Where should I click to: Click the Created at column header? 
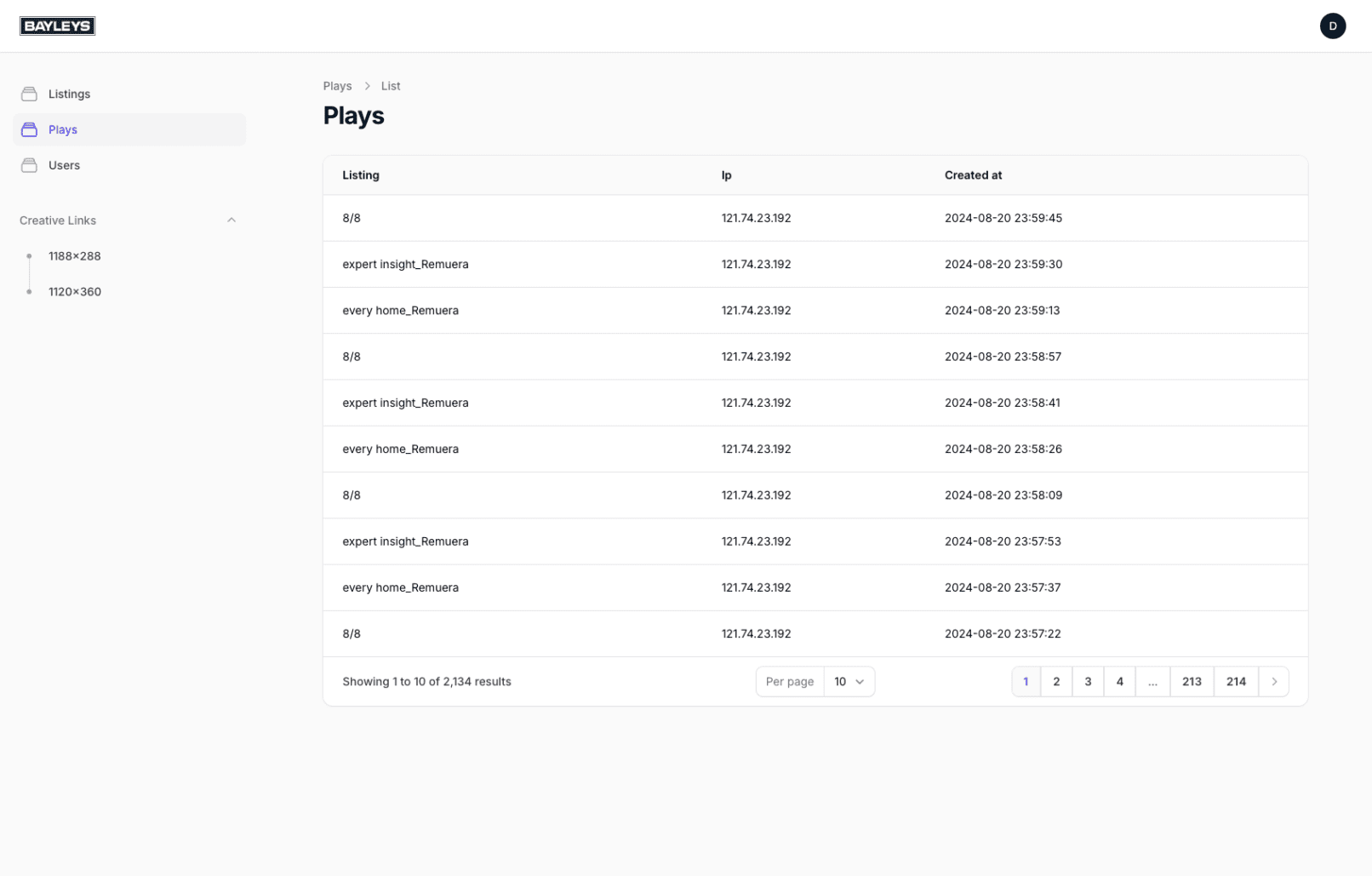tap(973, 175)
